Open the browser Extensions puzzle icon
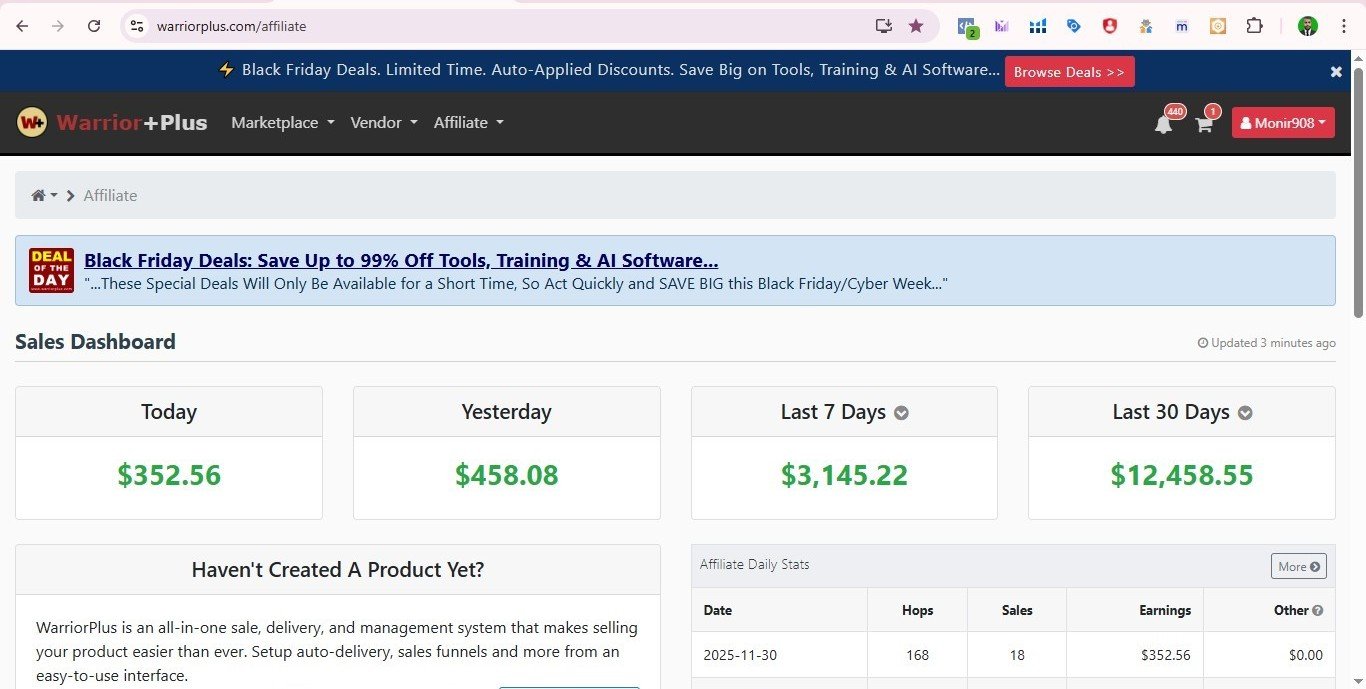 1254,26
